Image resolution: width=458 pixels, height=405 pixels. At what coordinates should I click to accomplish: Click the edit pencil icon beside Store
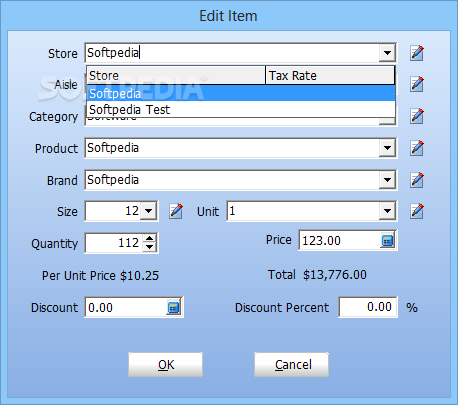tap(417, 53)
